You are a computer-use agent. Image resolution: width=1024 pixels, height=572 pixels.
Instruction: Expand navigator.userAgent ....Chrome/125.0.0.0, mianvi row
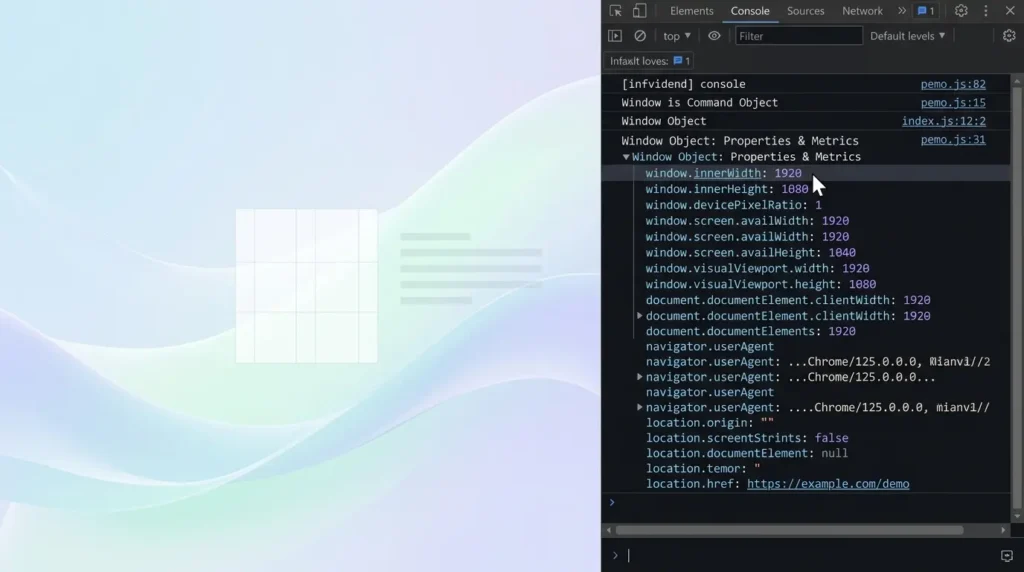[639, 407]
